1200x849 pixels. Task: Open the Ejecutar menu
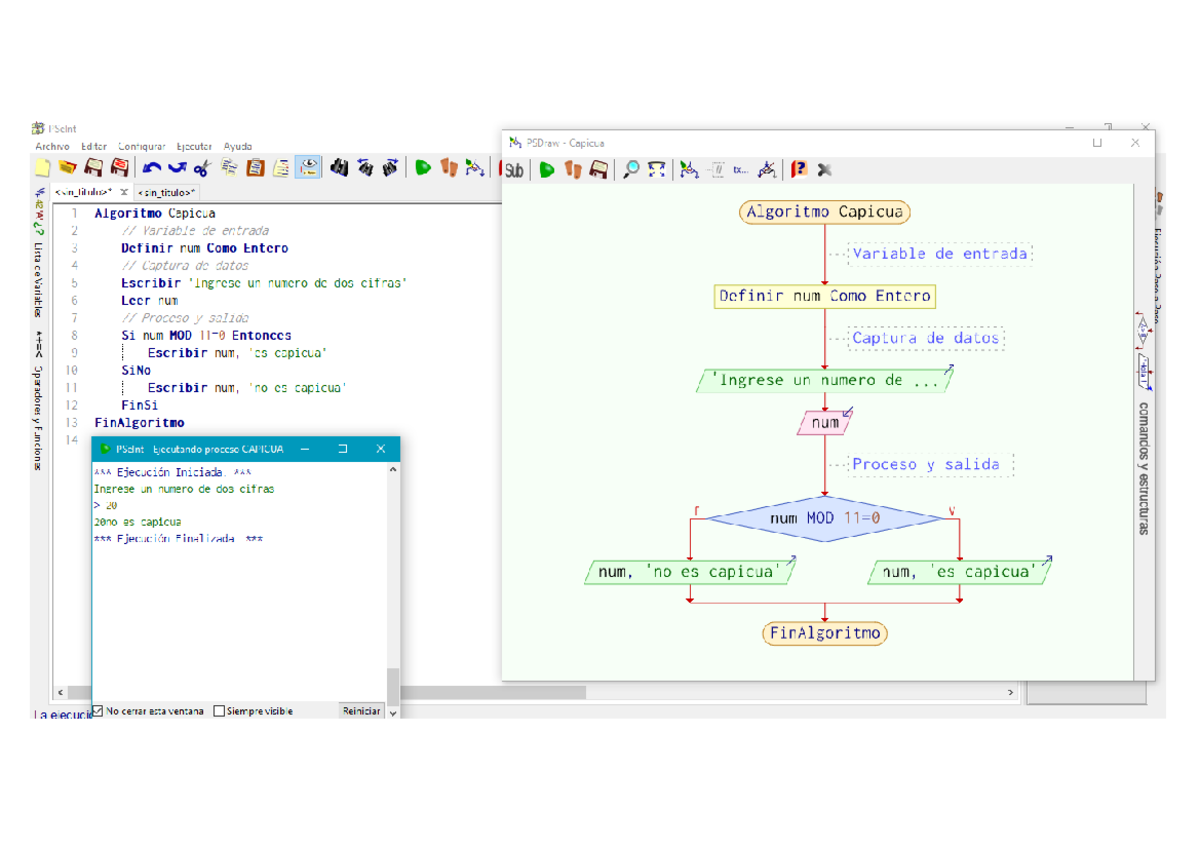coord(194,146)
